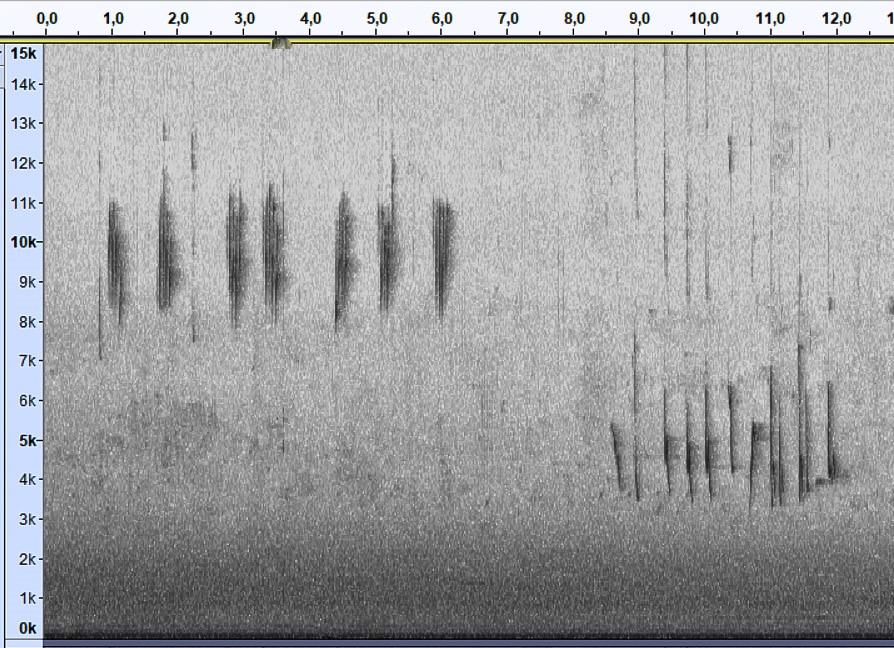Click the 5,0 second mark on ruler
Screen dimensions: 894x648
376,18
